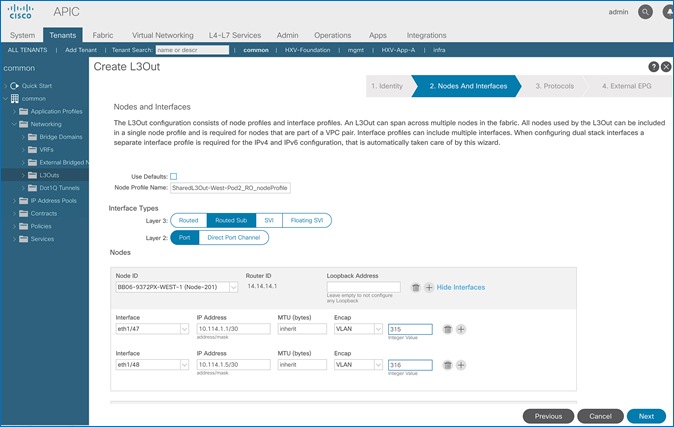
Task: Click the Quick Start icon in sidebar
Action: coord(14,86)
